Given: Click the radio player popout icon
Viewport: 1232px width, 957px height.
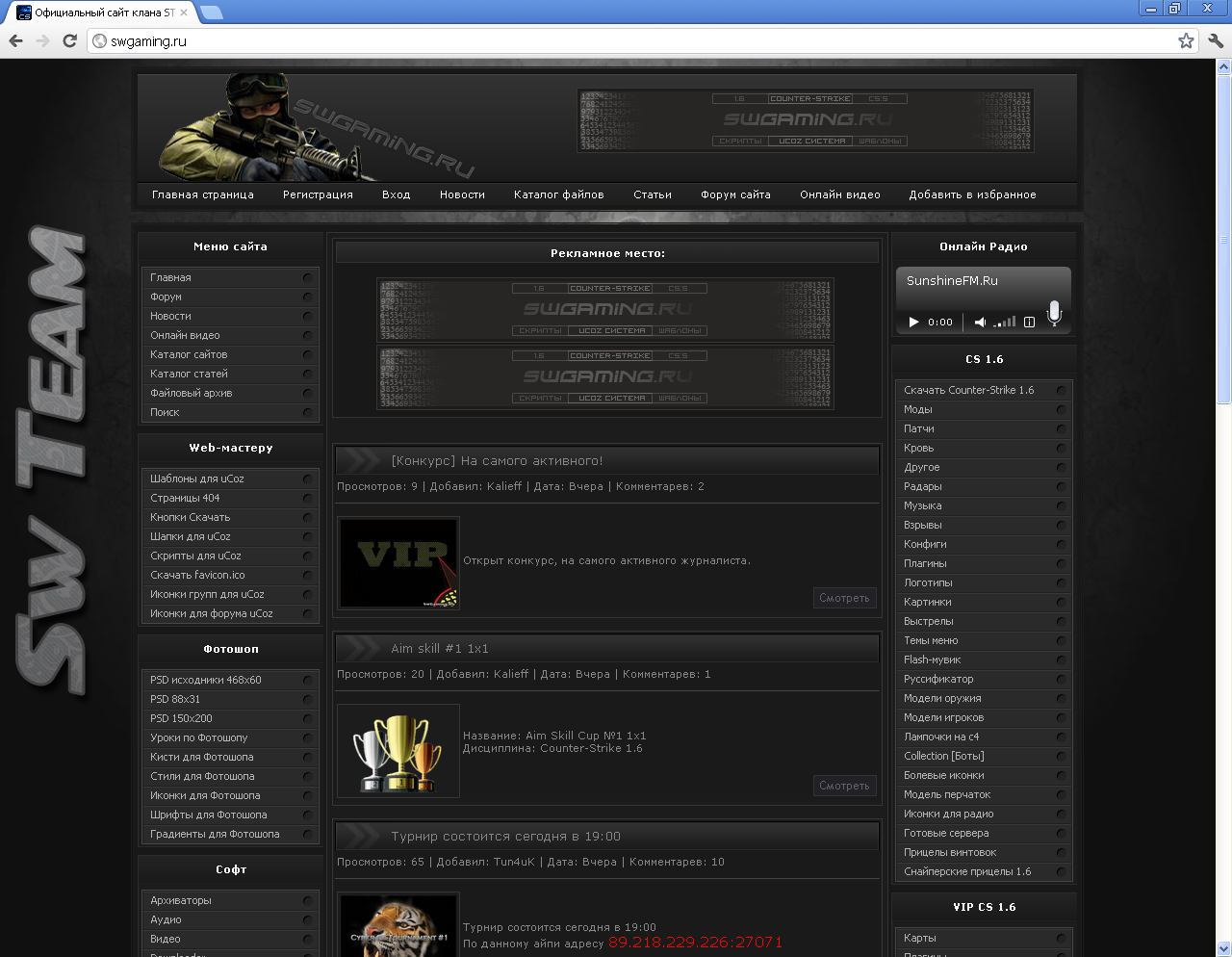Looking at the screenshot, I should (1029, 323).
